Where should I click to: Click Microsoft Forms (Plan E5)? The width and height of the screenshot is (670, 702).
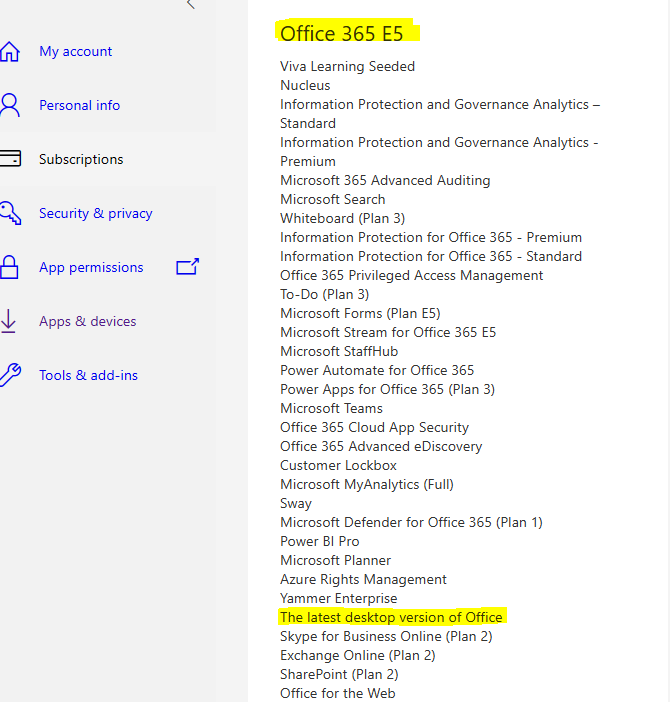(x=360, y=313)
